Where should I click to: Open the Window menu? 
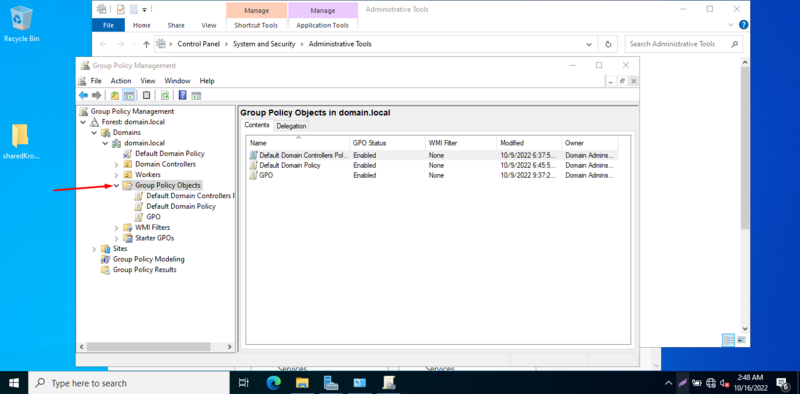click(x=177, y=81)
